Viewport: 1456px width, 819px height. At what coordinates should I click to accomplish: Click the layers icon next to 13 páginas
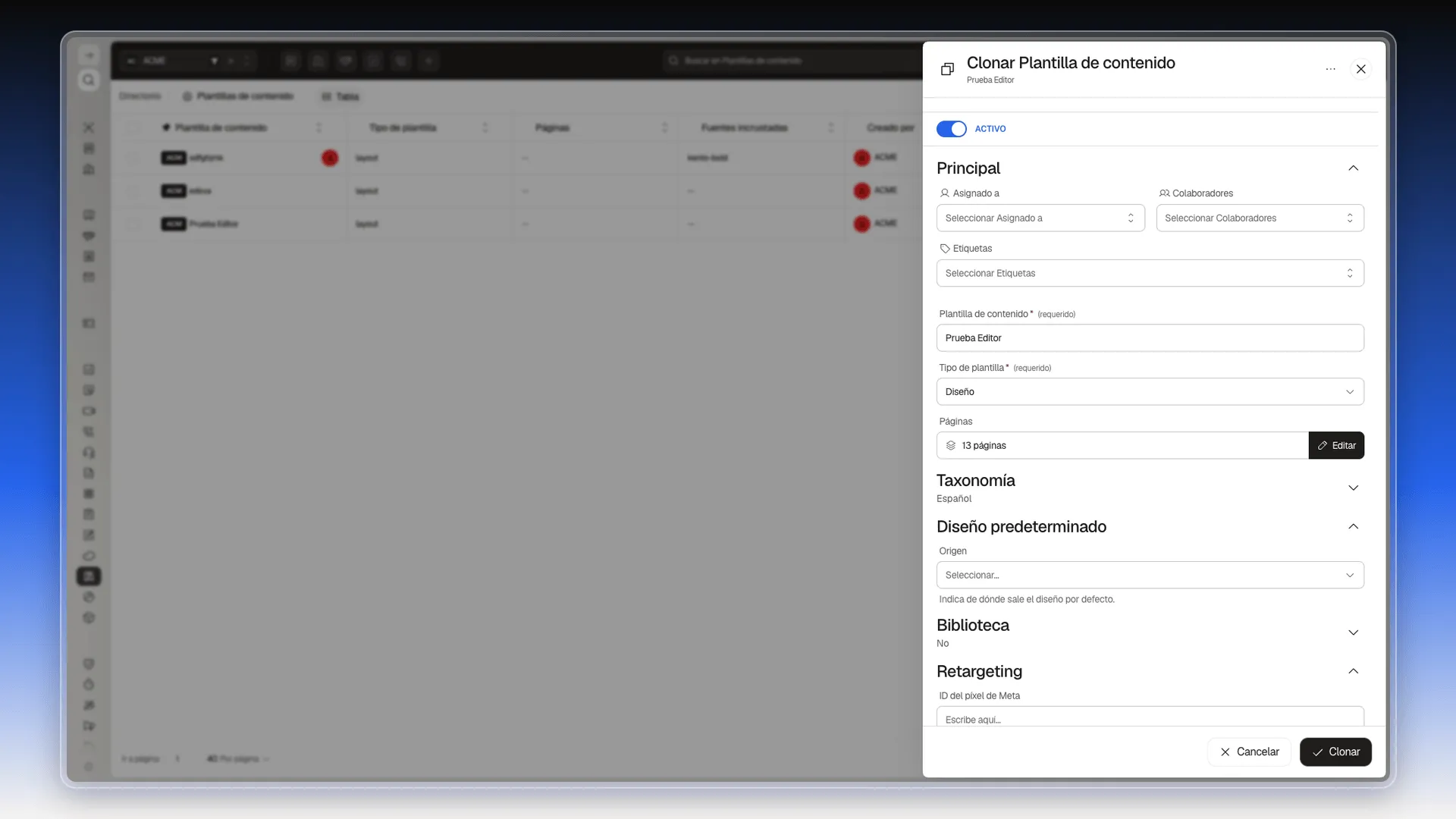(951, 446)
